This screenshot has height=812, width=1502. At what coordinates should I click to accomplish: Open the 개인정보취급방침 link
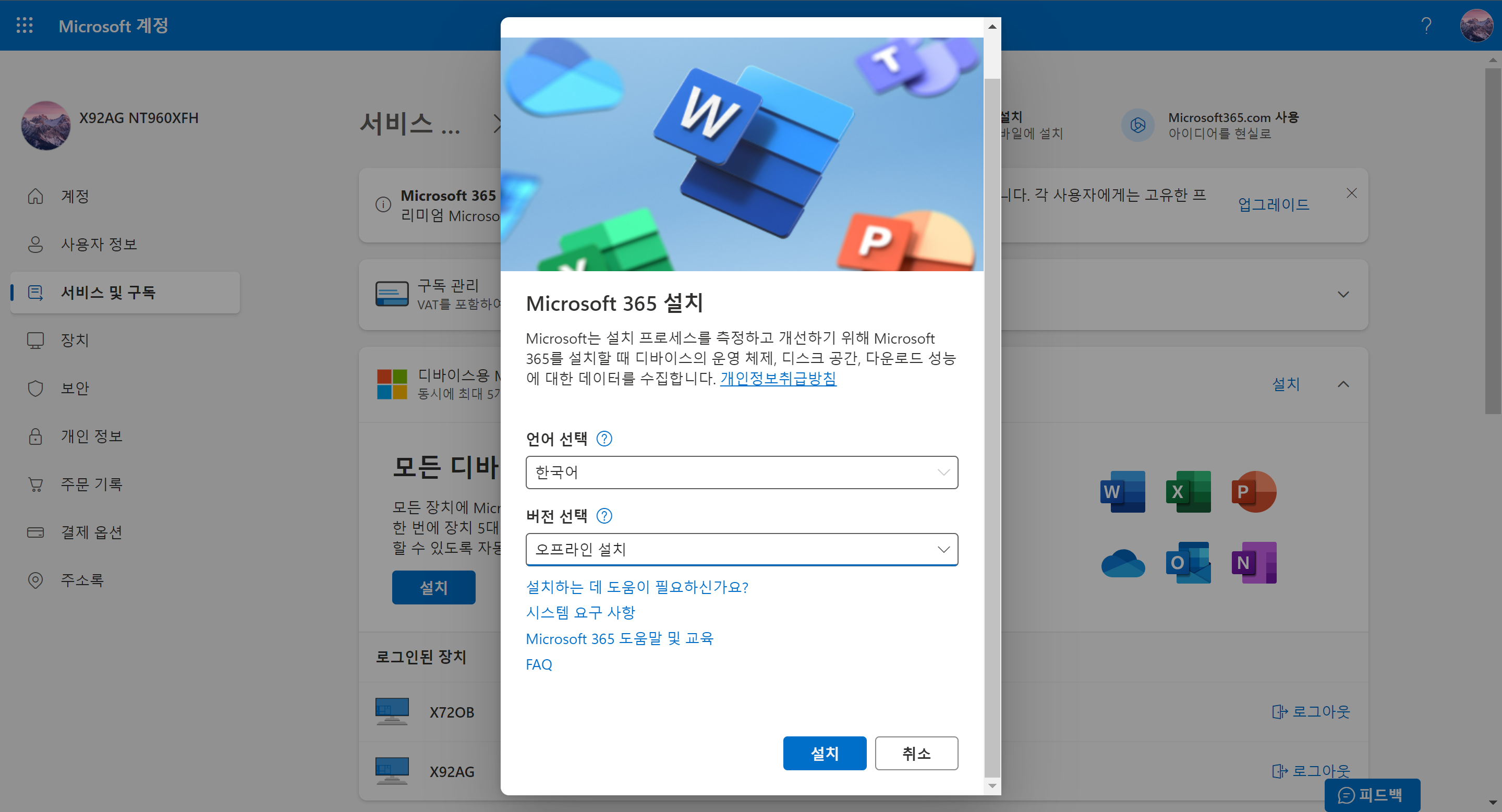coord(778,378)
